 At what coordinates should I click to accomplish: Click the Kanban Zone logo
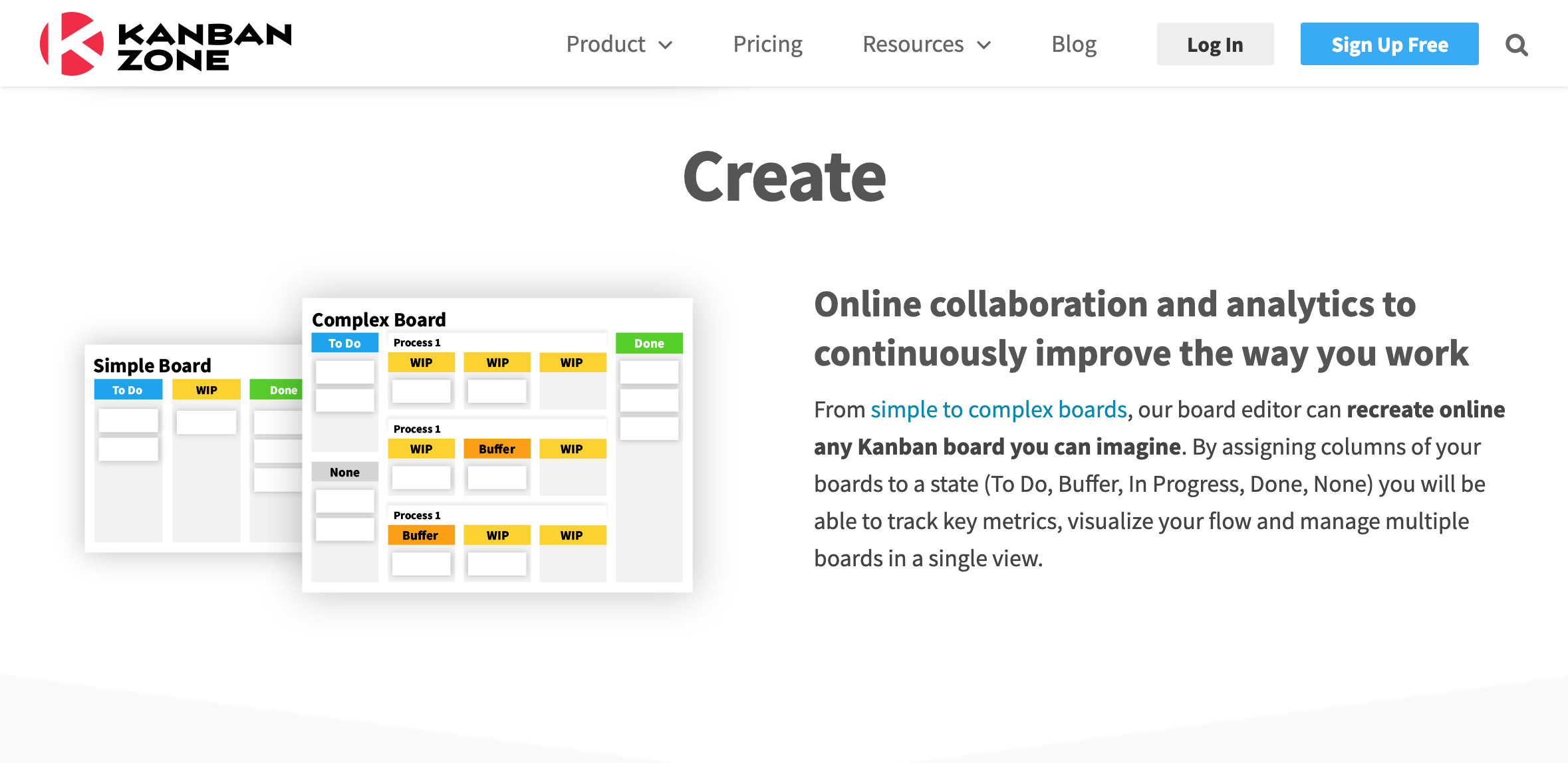pos(166,43)
